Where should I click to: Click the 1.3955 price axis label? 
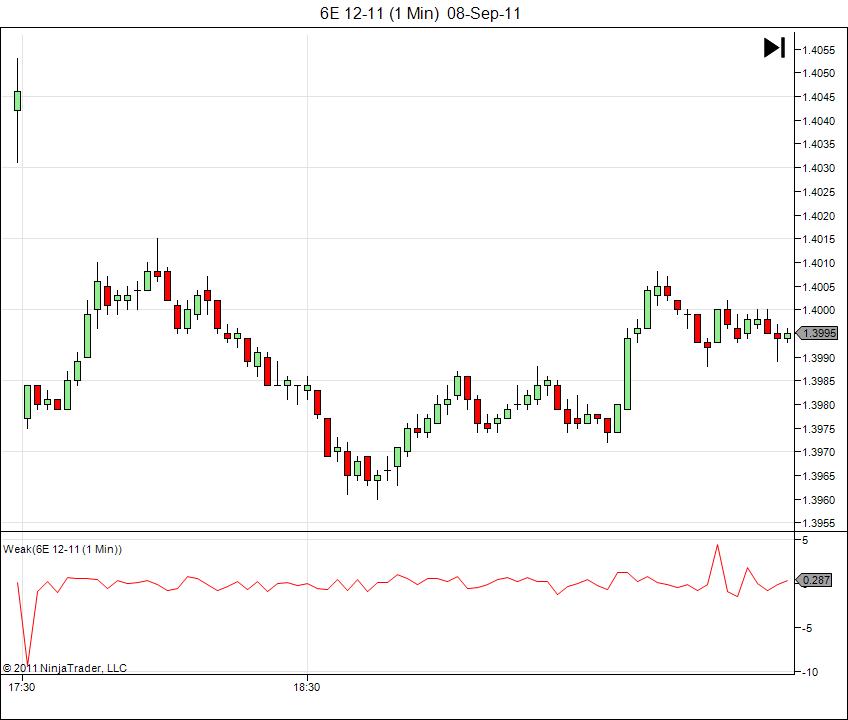818,524
